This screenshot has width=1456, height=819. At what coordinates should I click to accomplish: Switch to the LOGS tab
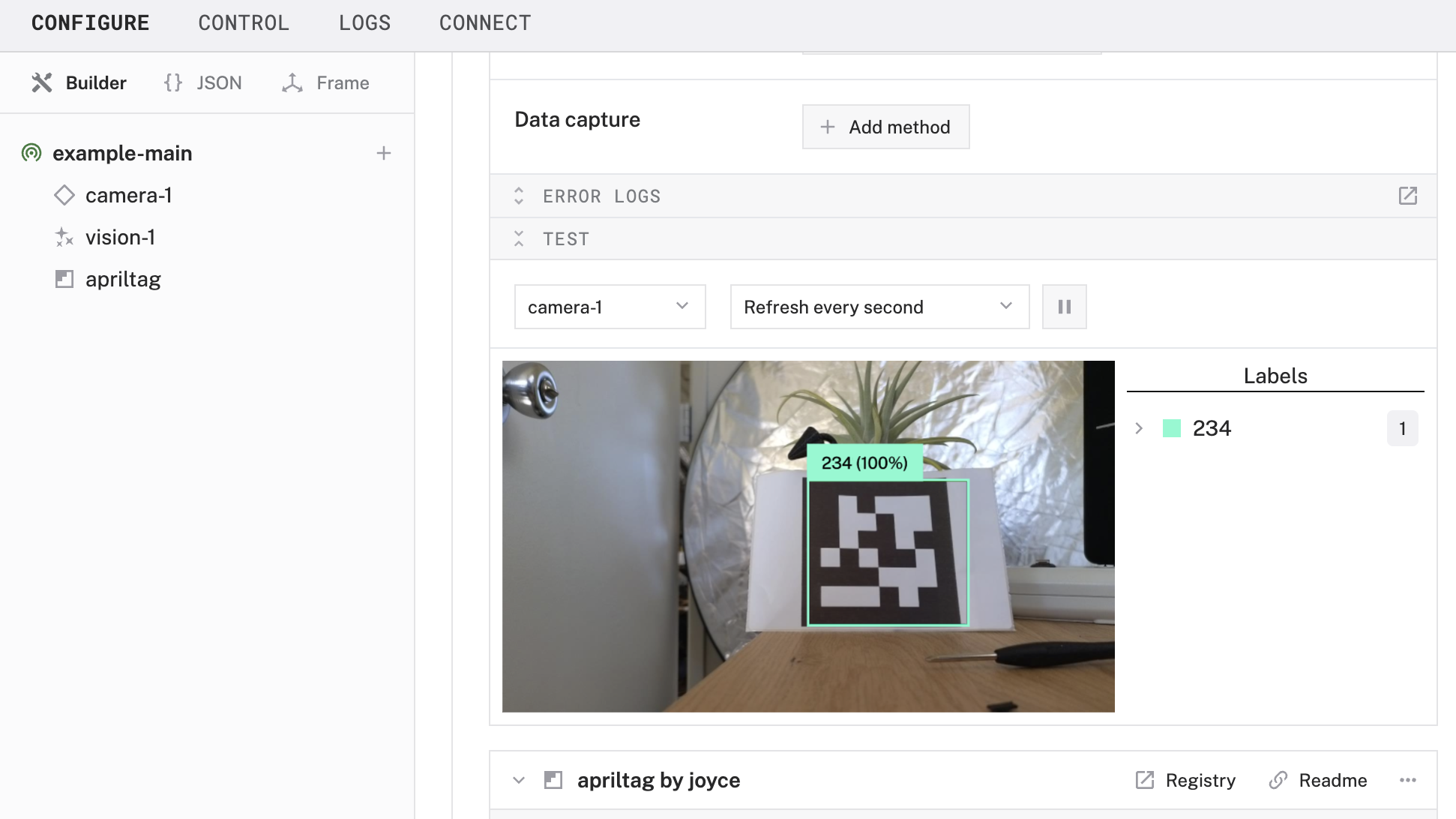pos(366,22)
